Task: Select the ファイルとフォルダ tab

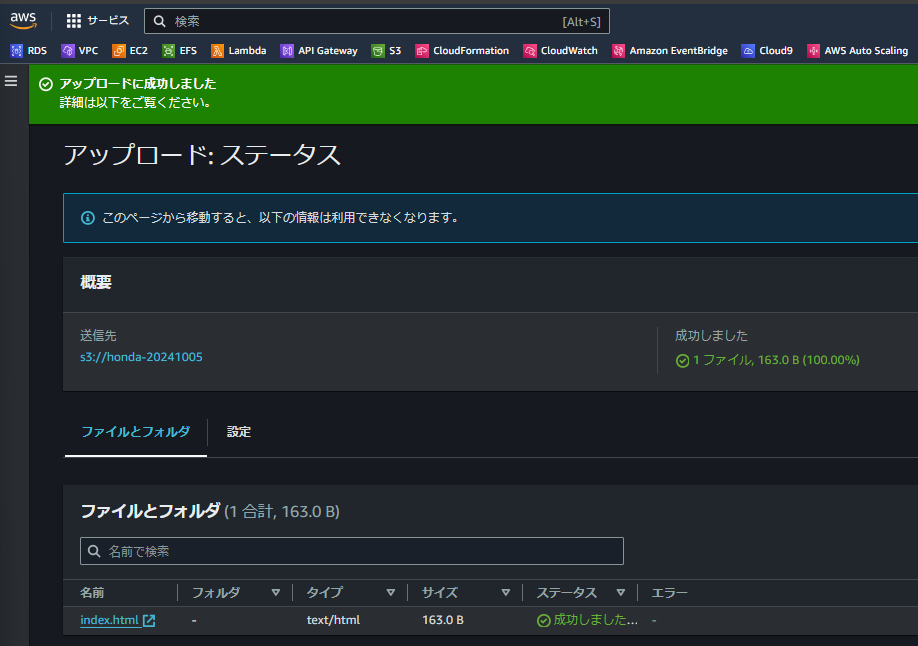Action: [135, 432]
